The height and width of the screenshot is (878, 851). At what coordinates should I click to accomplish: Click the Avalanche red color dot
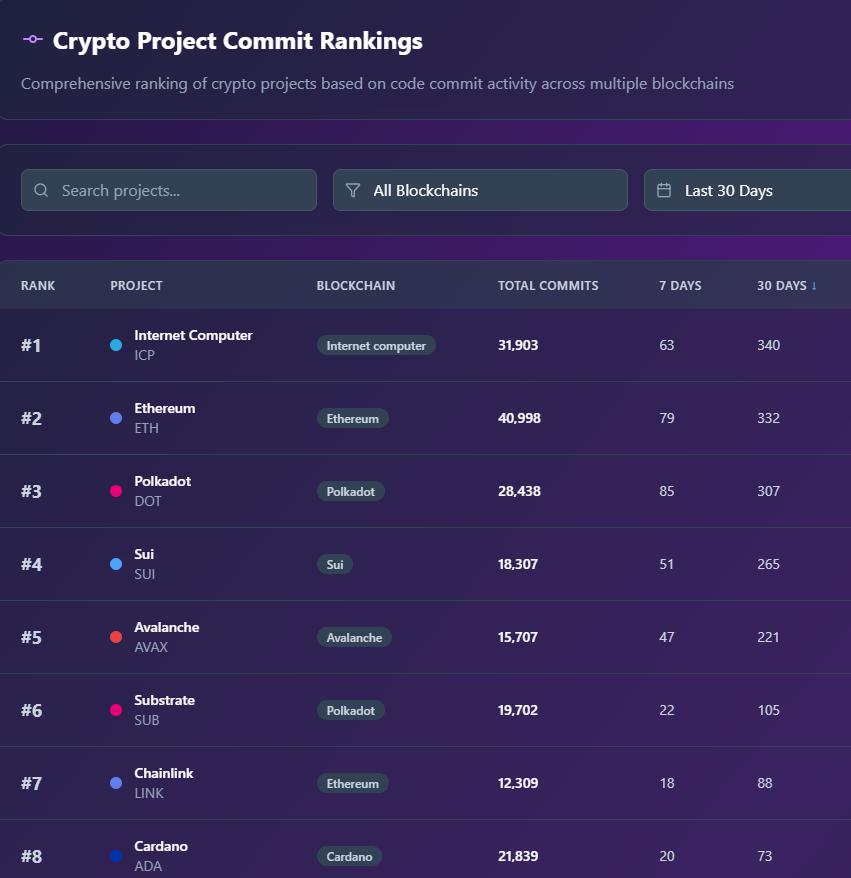[116, 637]
